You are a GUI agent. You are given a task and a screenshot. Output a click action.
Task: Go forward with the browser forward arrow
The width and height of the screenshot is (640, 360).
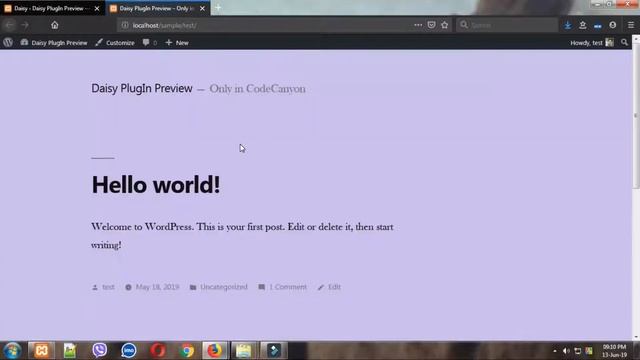point(25,25)
